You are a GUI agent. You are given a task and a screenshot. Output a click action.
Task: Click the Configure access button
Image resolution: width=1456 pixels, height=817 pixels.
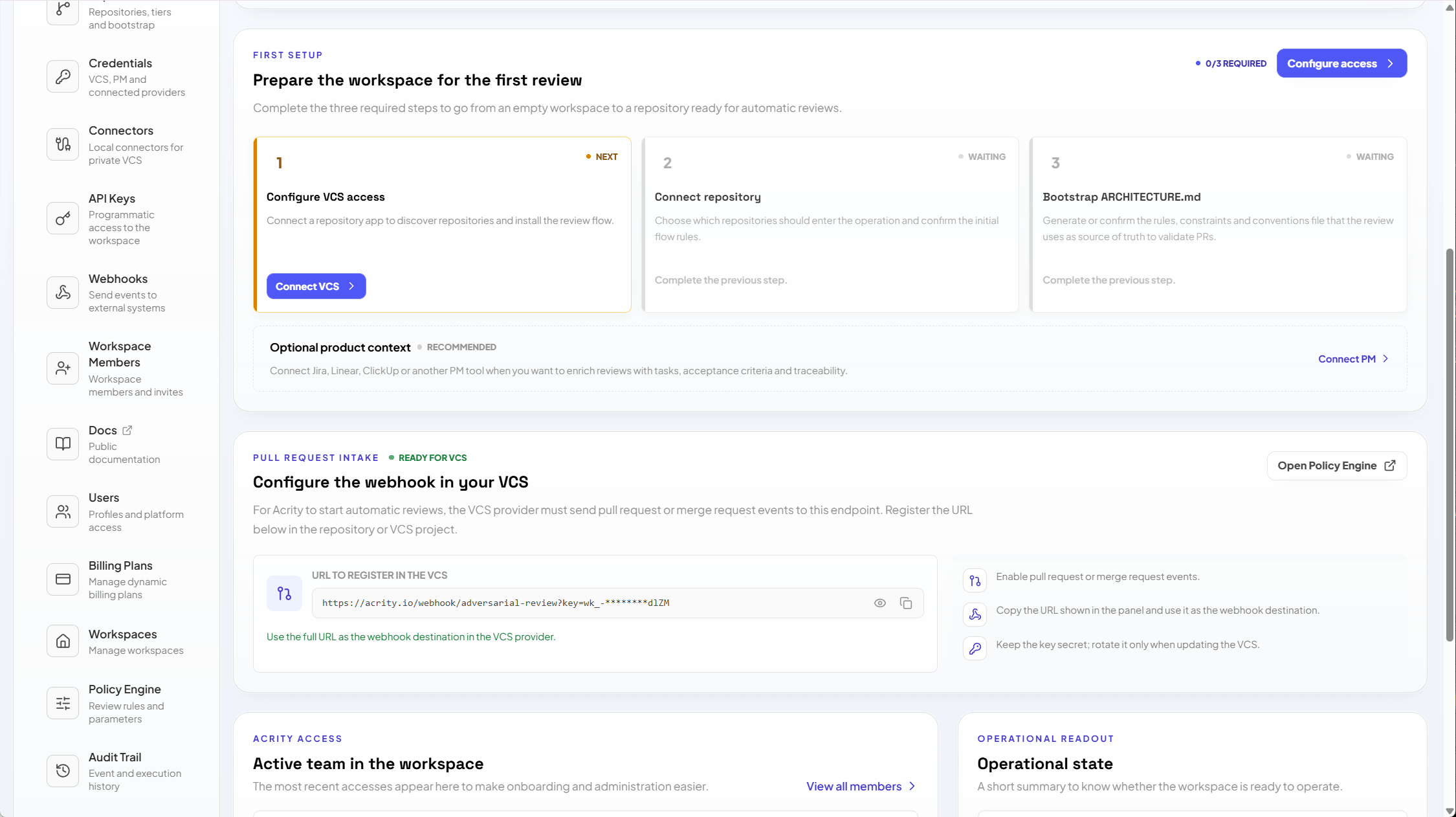(1341, 63)
